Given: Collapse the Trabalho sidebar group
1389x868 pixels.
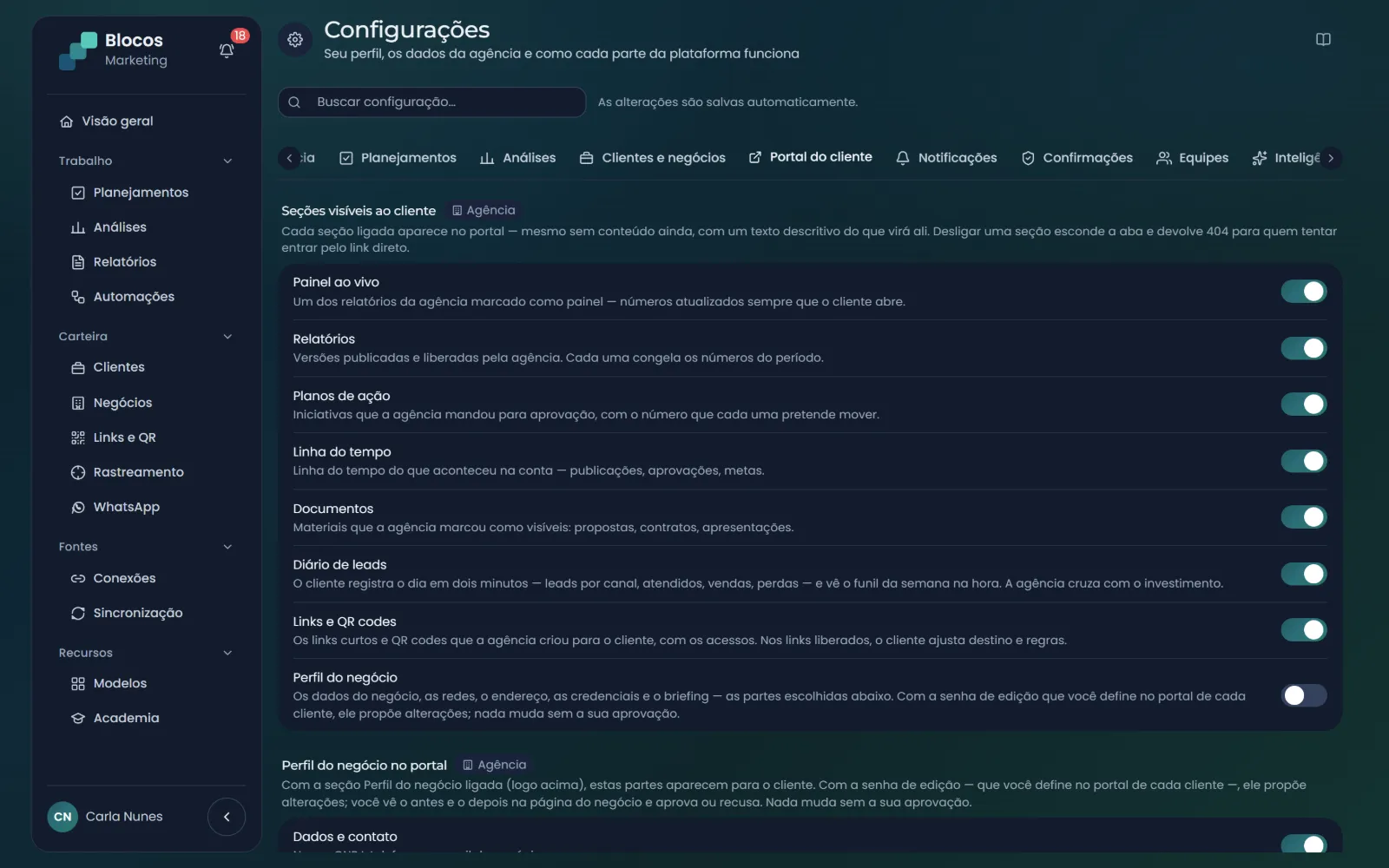Looking at the screenshot, I should pos(227,161).
